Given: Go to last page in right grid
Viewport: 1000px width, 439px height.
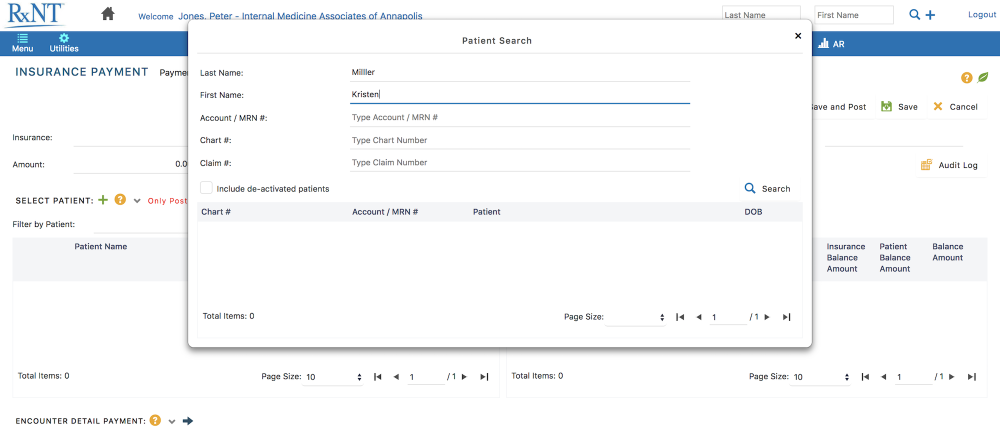Looking at the screenshot, I should 971,376.
